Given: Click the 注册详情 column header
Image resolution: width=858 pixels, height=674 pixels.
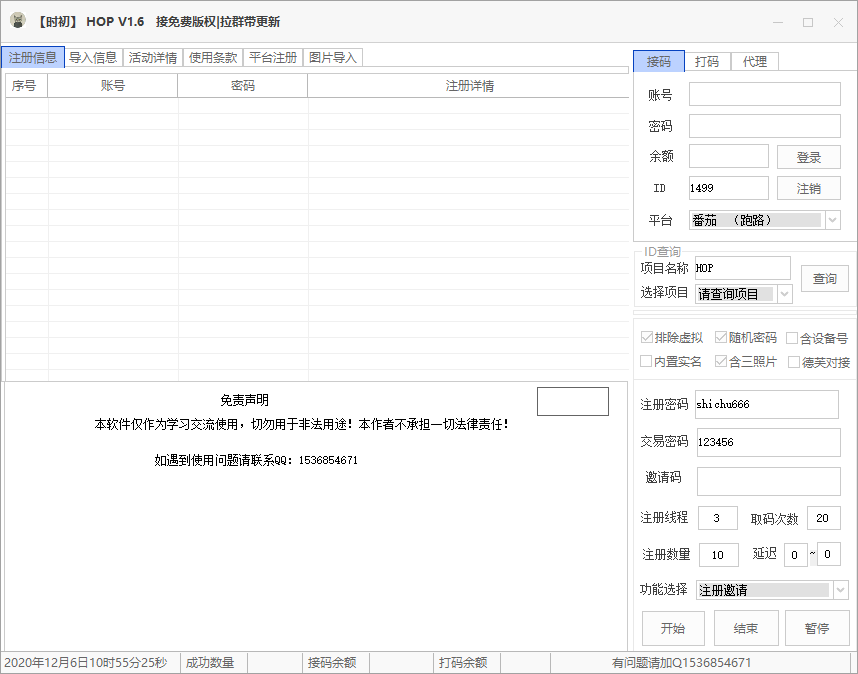Looking at the screenshot, I should click(469, 86).
